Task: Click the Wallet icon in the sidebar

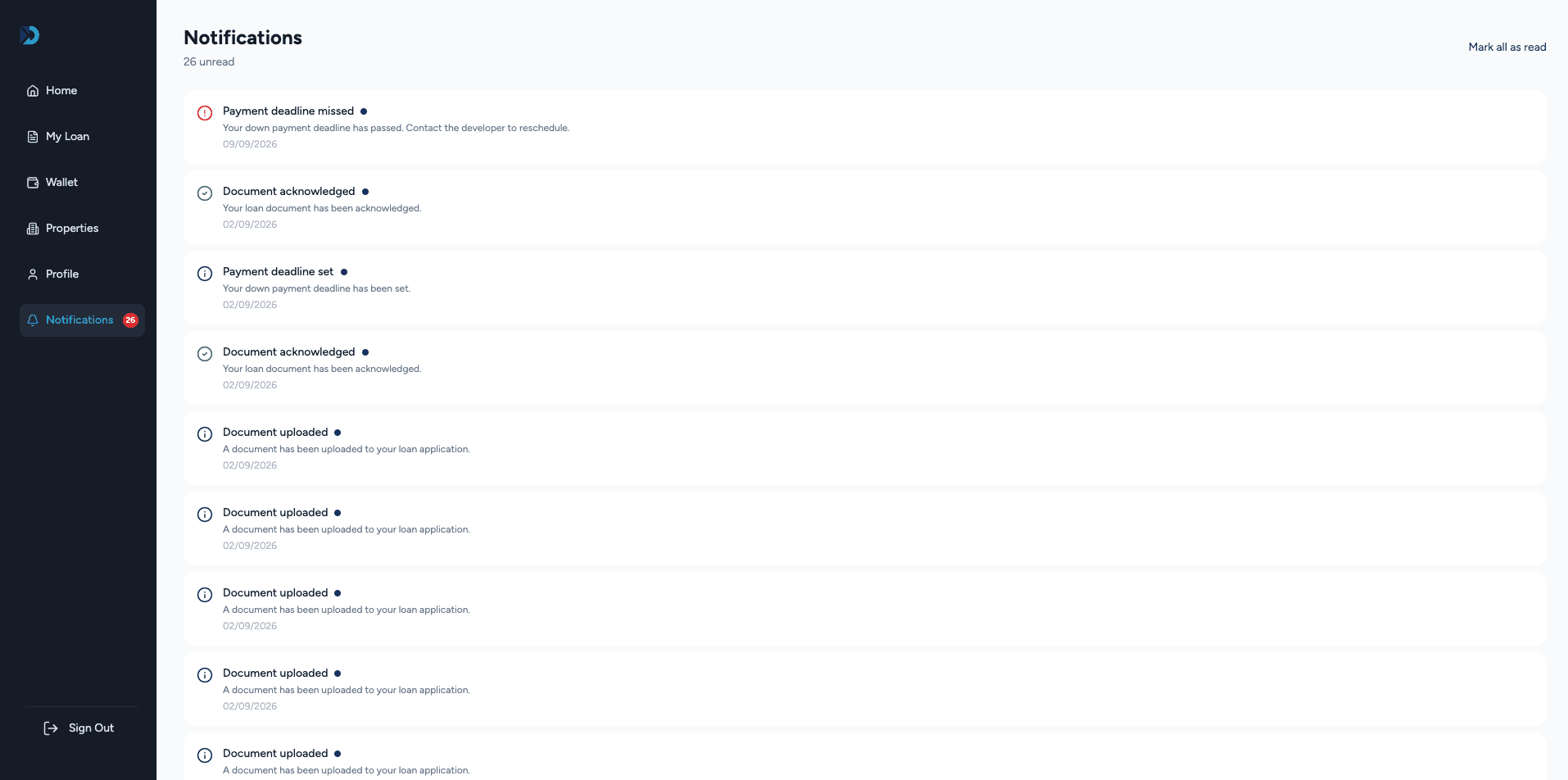Action: click(x=33, y=183)
